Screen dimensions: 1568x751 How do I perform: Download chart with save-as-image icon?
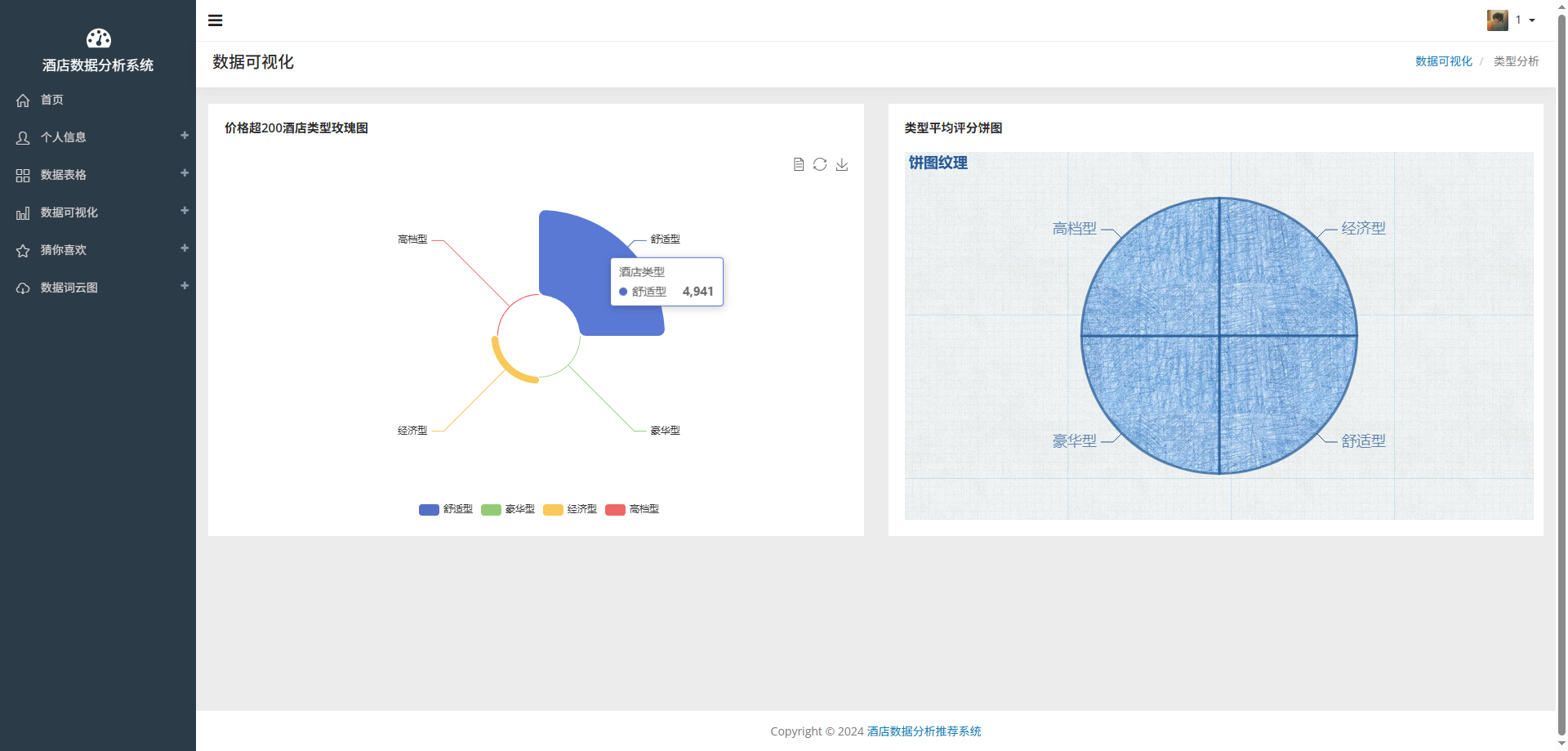[842, 164]
